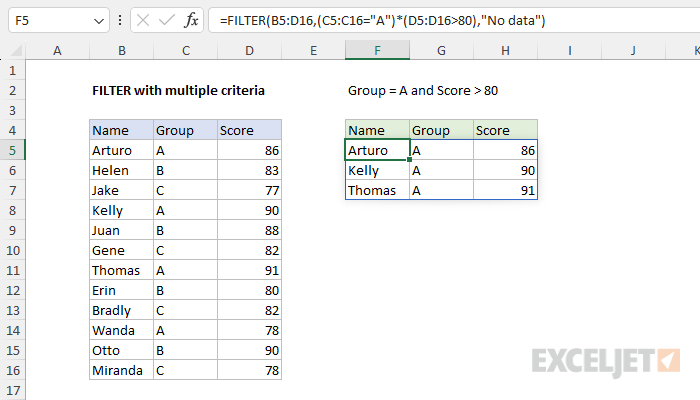Viewport: 700px width, 400px height.
Task: Click Erin's score of 80
Action: [250, 291]
